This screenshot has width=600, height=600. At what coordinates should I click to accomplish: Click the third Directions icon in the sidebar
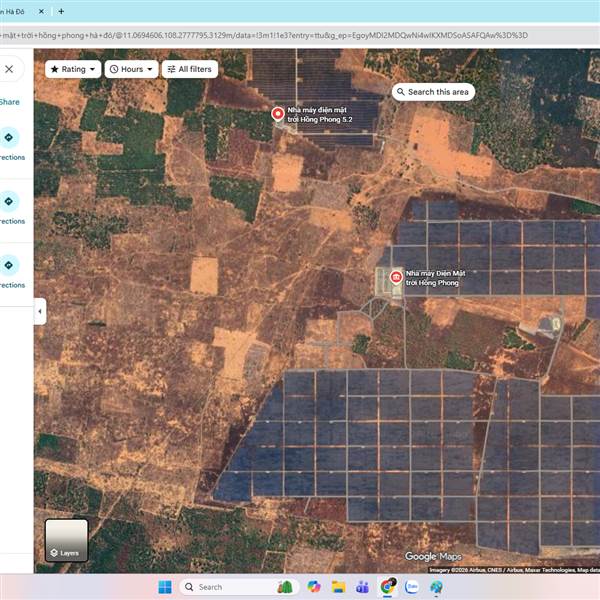point(10,265)
